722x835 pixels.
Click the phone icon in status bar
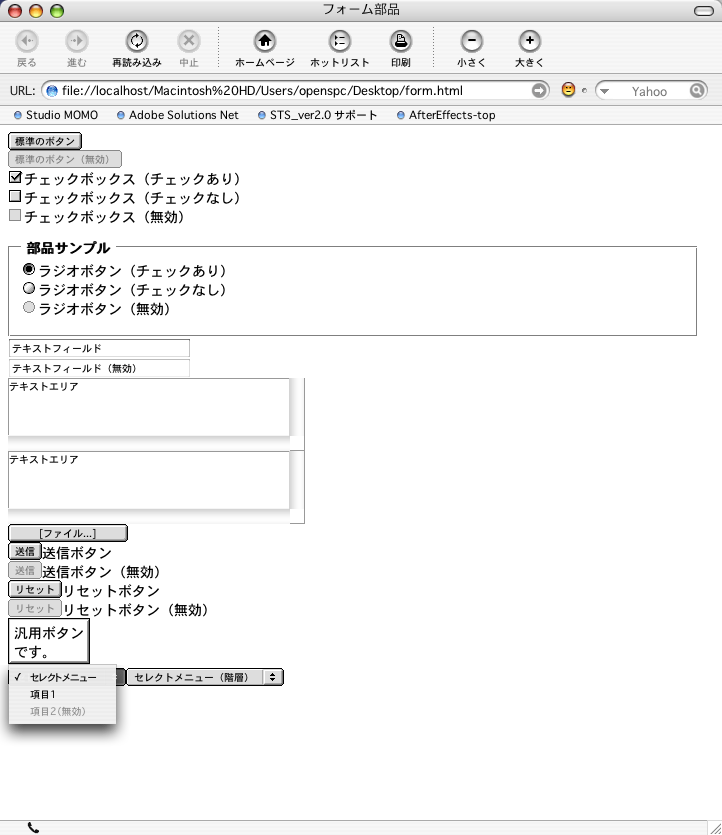33,828
